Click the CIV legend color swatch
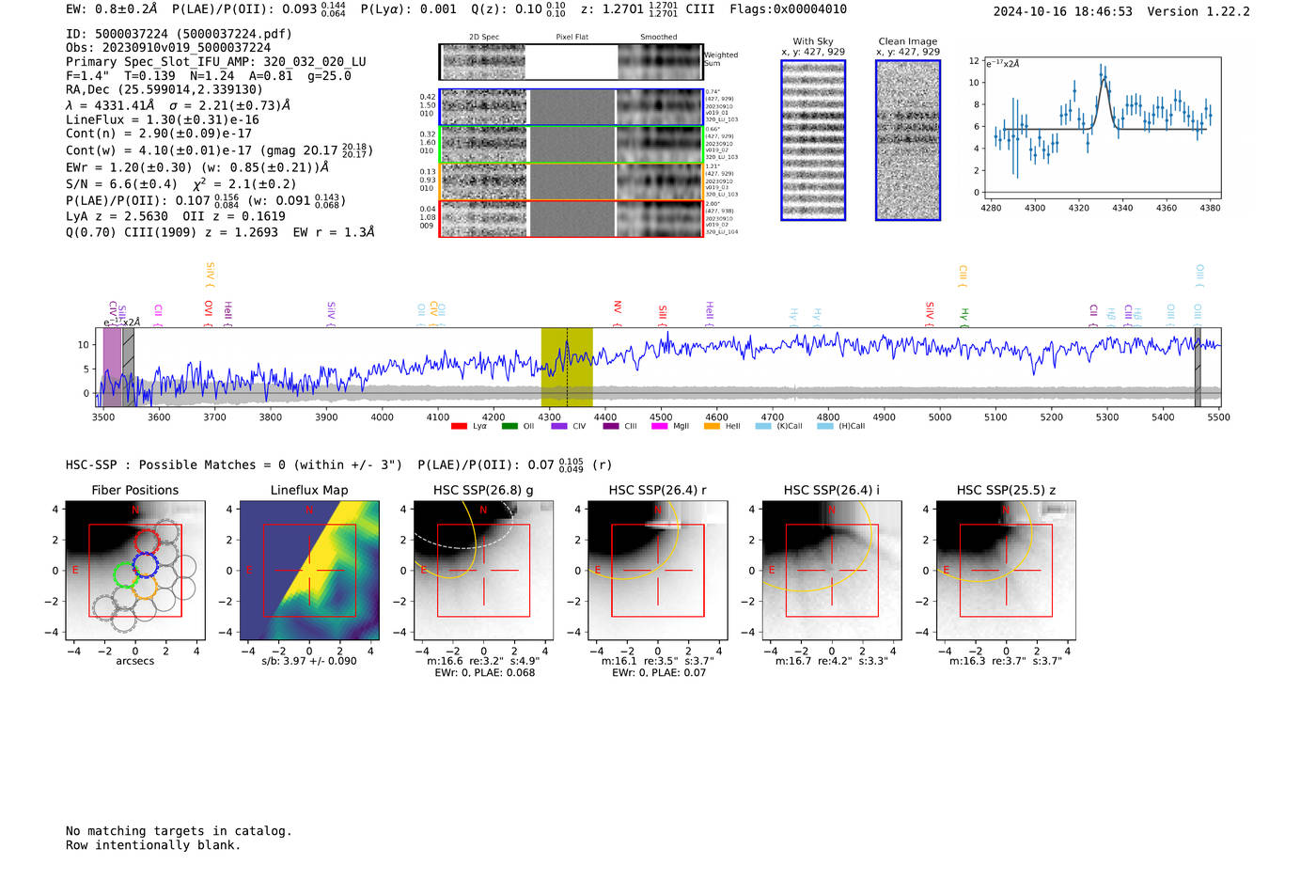The height and width of the screenshot is (896, 1316). click(x=559, y=426)
